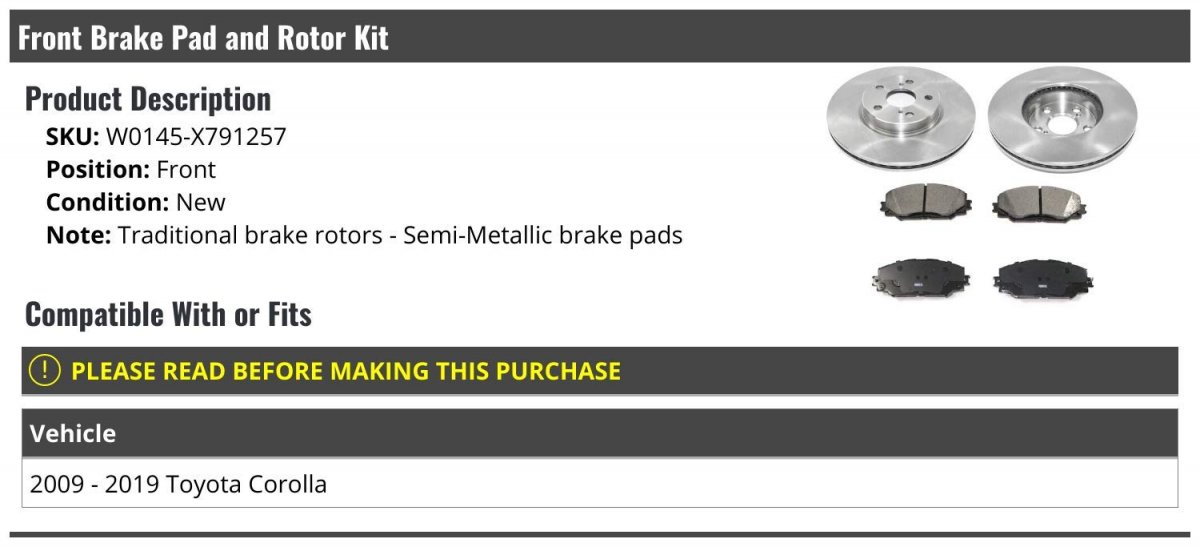Click the Compatible With or Fits heading
Image resolution: width=1200 pixels, height=547 pixels.
coord(168,314)
